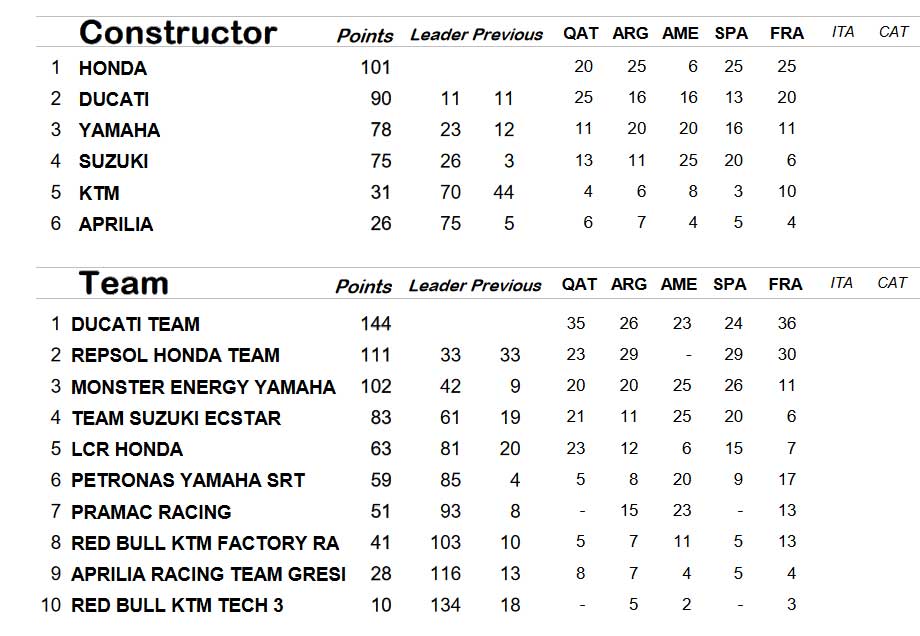
Task: Click HONDA in constructor standings
Action: 113,68
